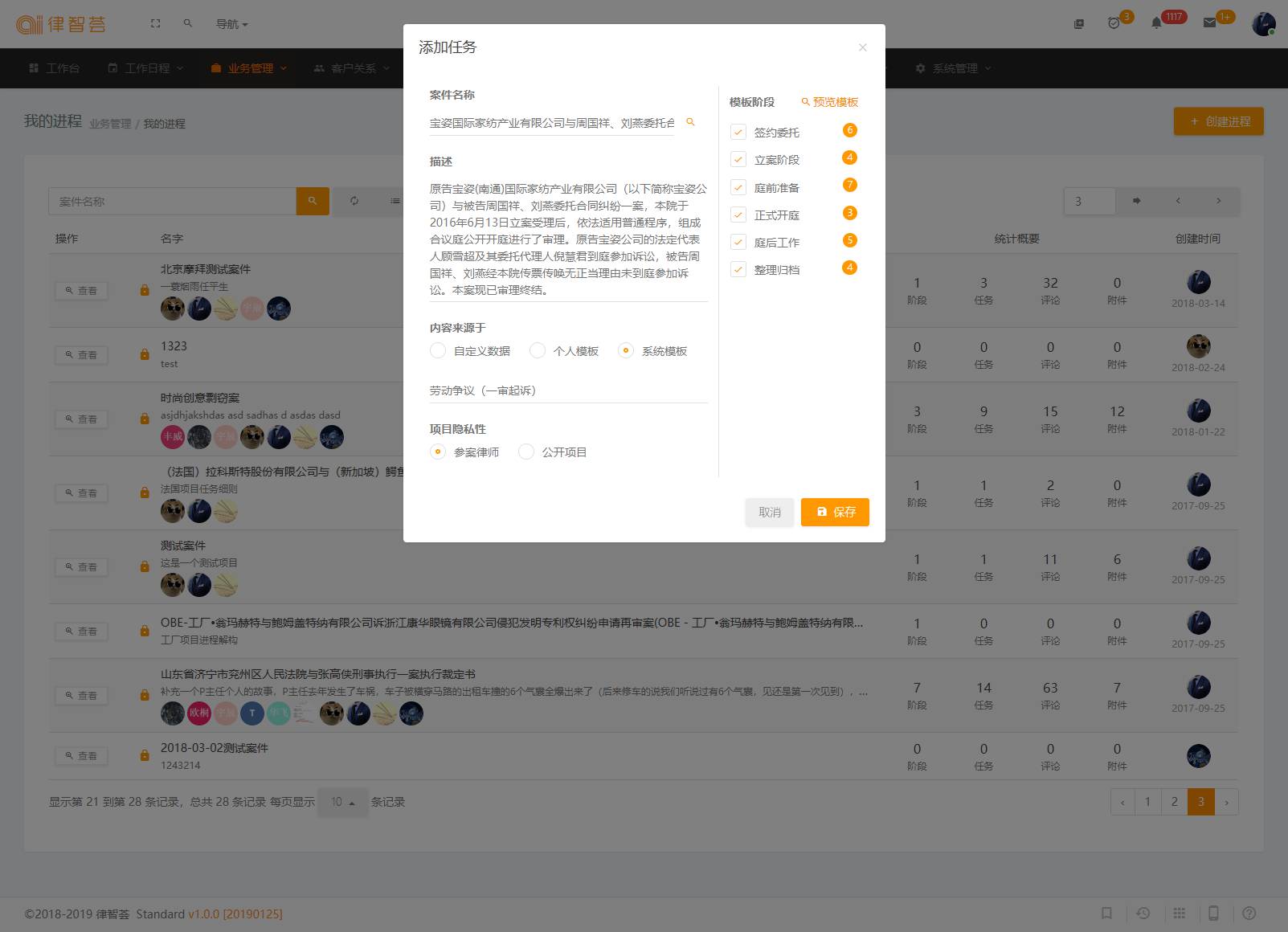Open the 导航 dropdown in header
1288x932 pixels.
pyautogui.click(x=231, y=24)
